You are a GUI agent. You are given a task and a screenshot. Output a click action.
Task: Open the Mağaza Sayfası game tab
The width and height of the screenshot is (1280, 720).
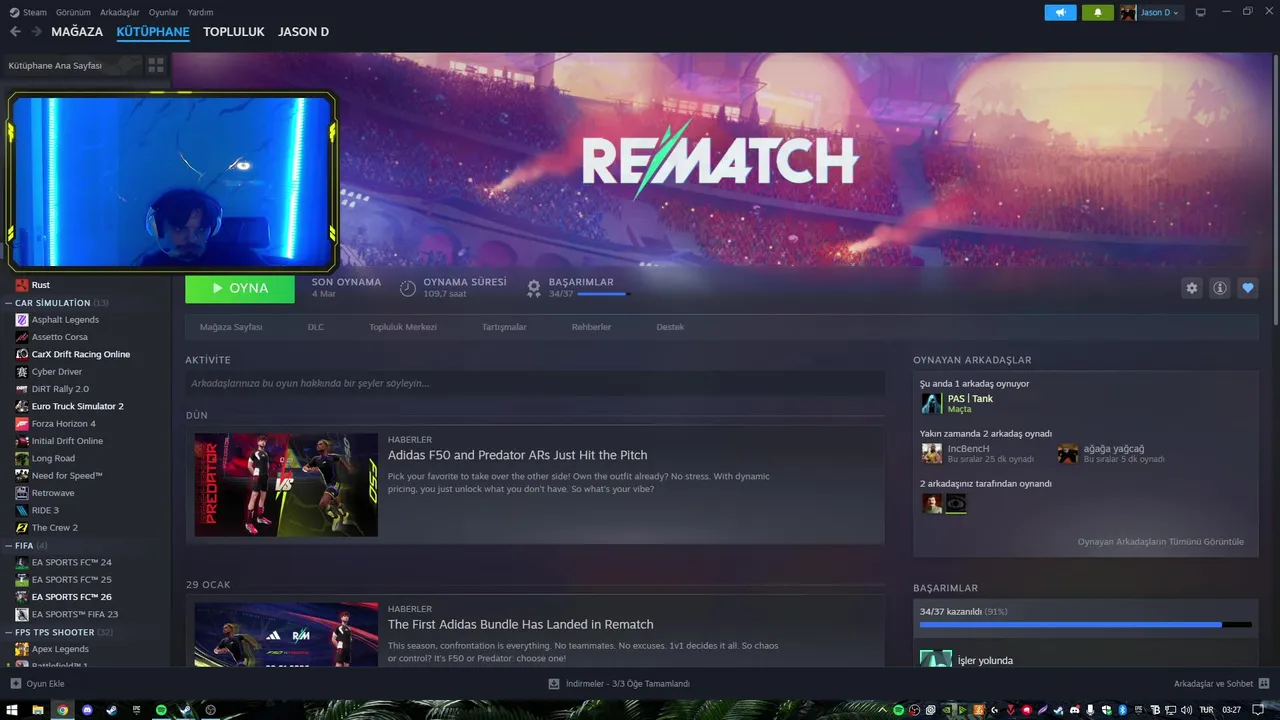click(231, 327)
